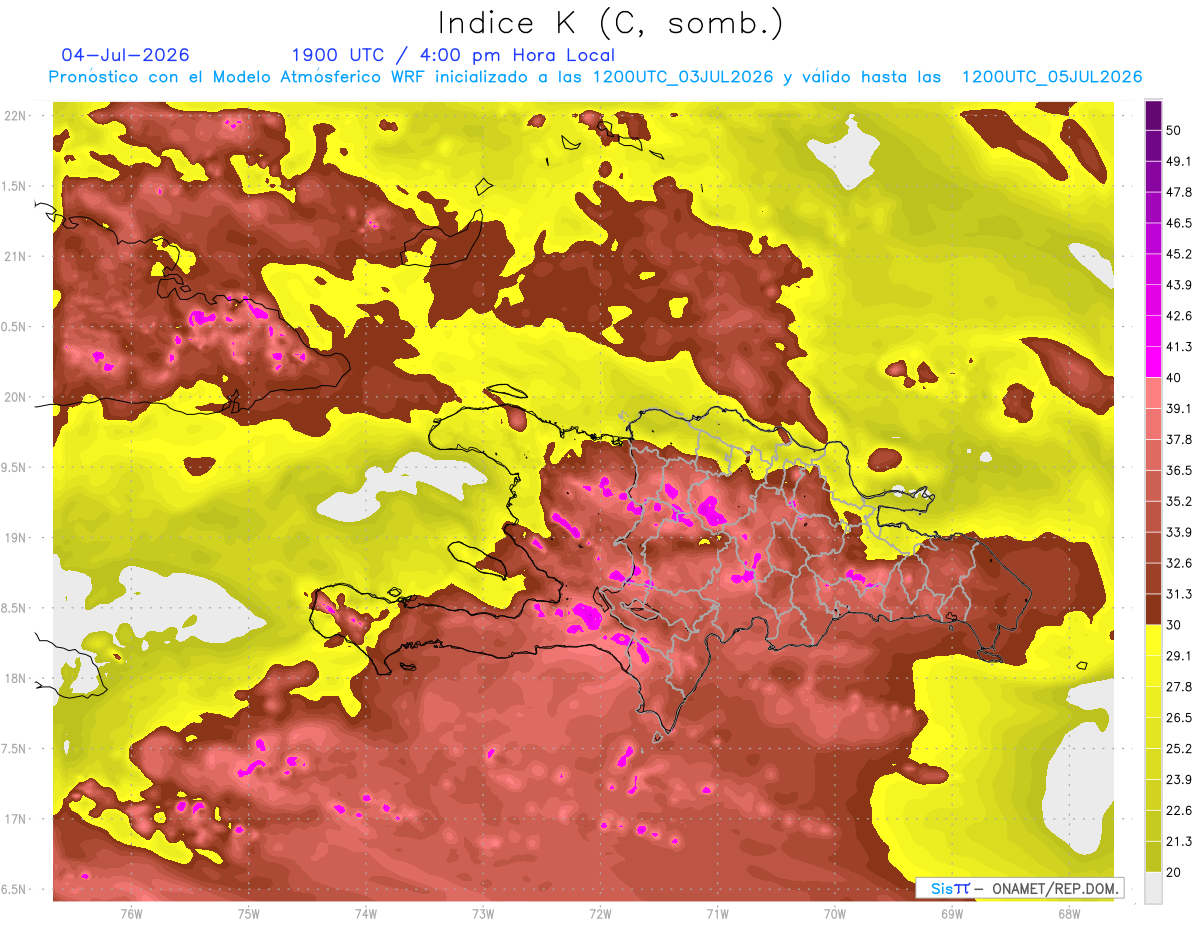Click the "17N" latitude label
Image resolution: width=1200 pixels, height=927 pixels.
(x=16, y=819)
